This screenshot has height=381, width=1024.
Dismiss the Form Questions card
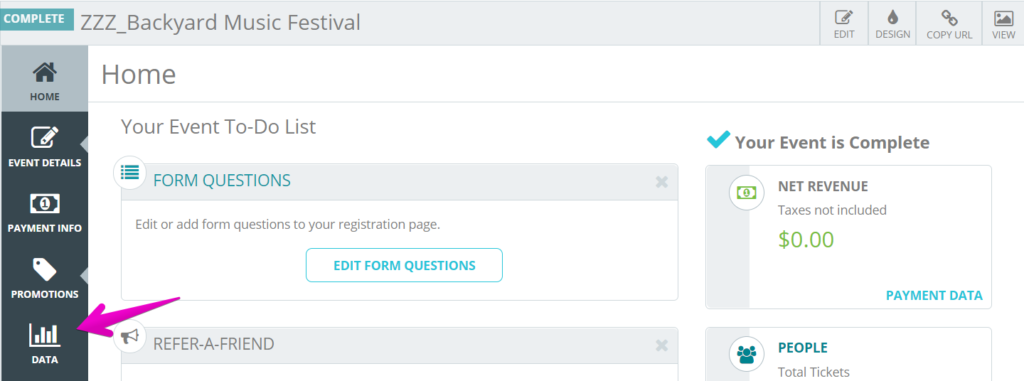point(662,182)
